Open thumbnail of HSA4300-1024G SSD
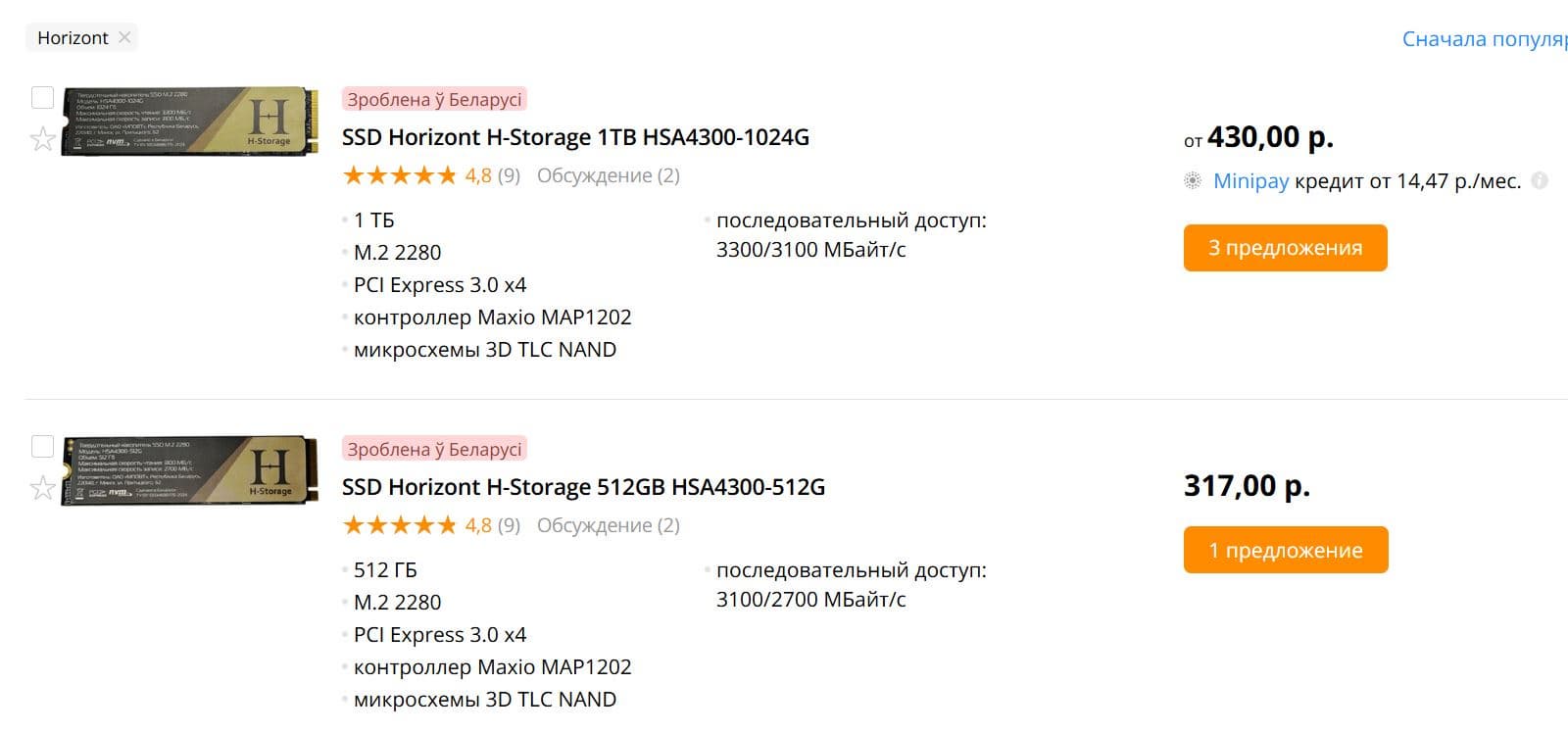 (x=190, y=122)
